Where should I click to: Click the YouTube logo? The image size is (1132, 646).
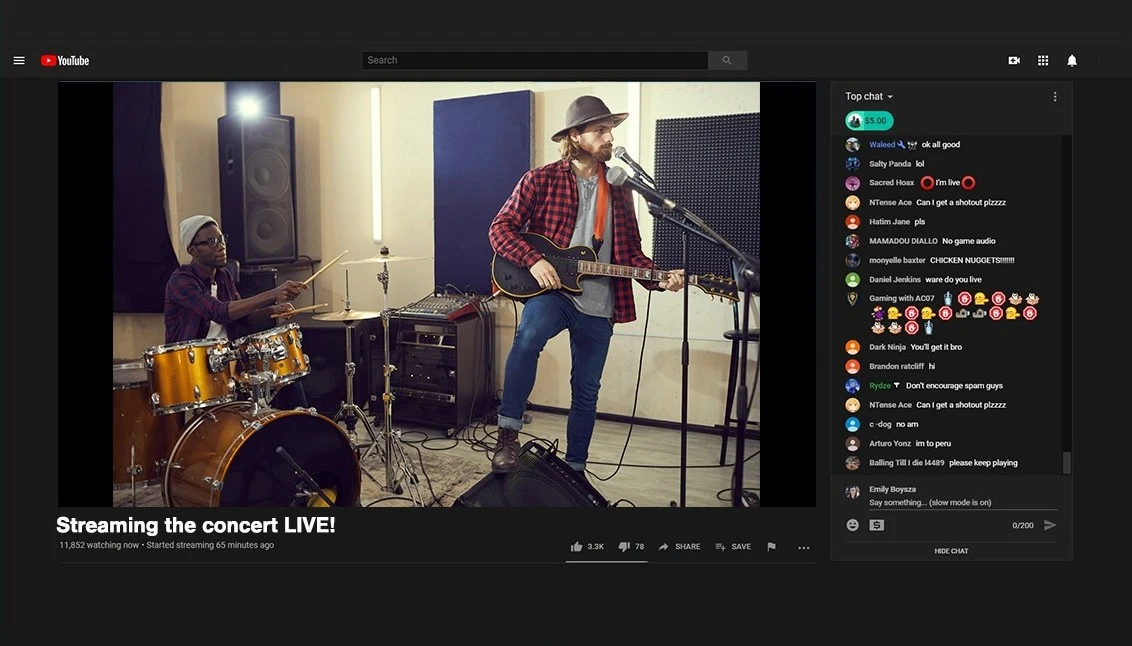(65, 61)
